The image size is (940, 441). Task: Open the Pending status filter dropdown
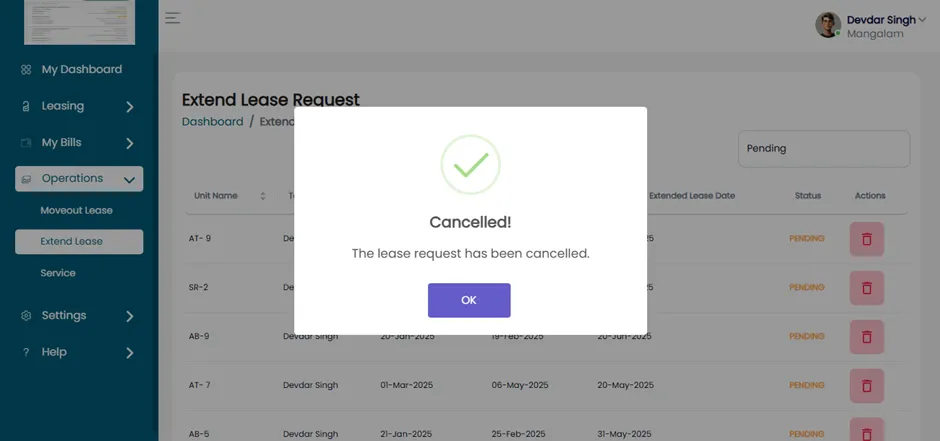tap(824, 149)
